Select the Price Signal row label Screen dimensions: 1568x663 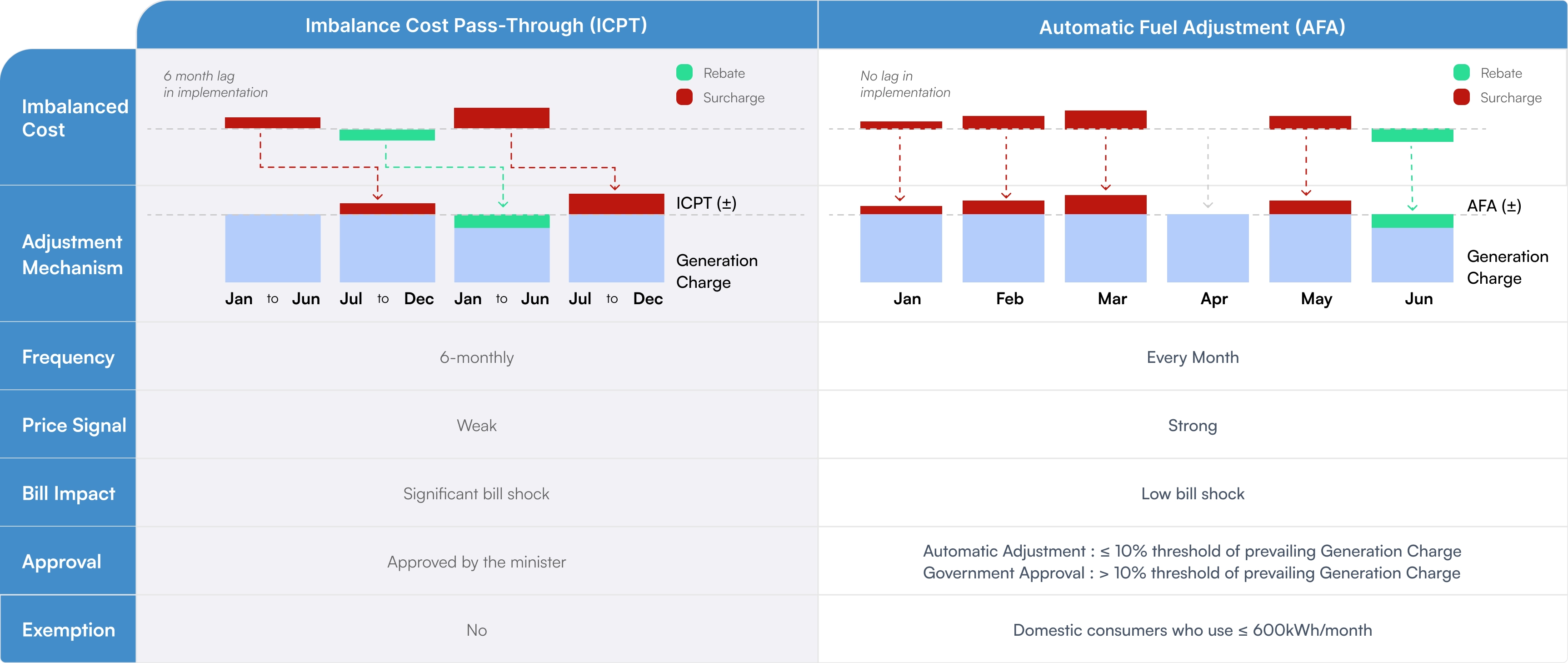click(x=74, y=426)
